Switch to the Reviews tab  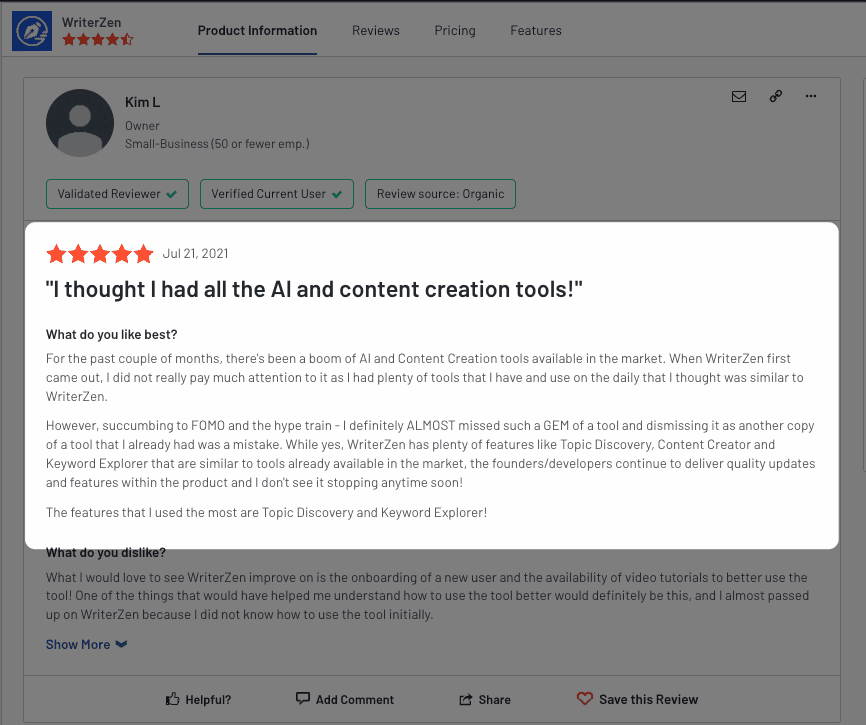pos(376,30)
